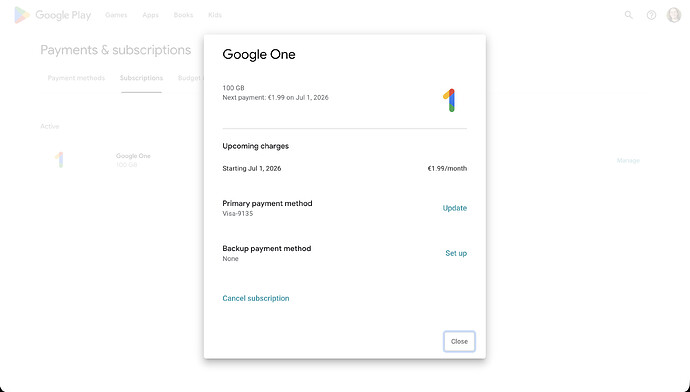690x392 pixels.
Task: Click the Upcoming charges heading
Action: (256, 146)
